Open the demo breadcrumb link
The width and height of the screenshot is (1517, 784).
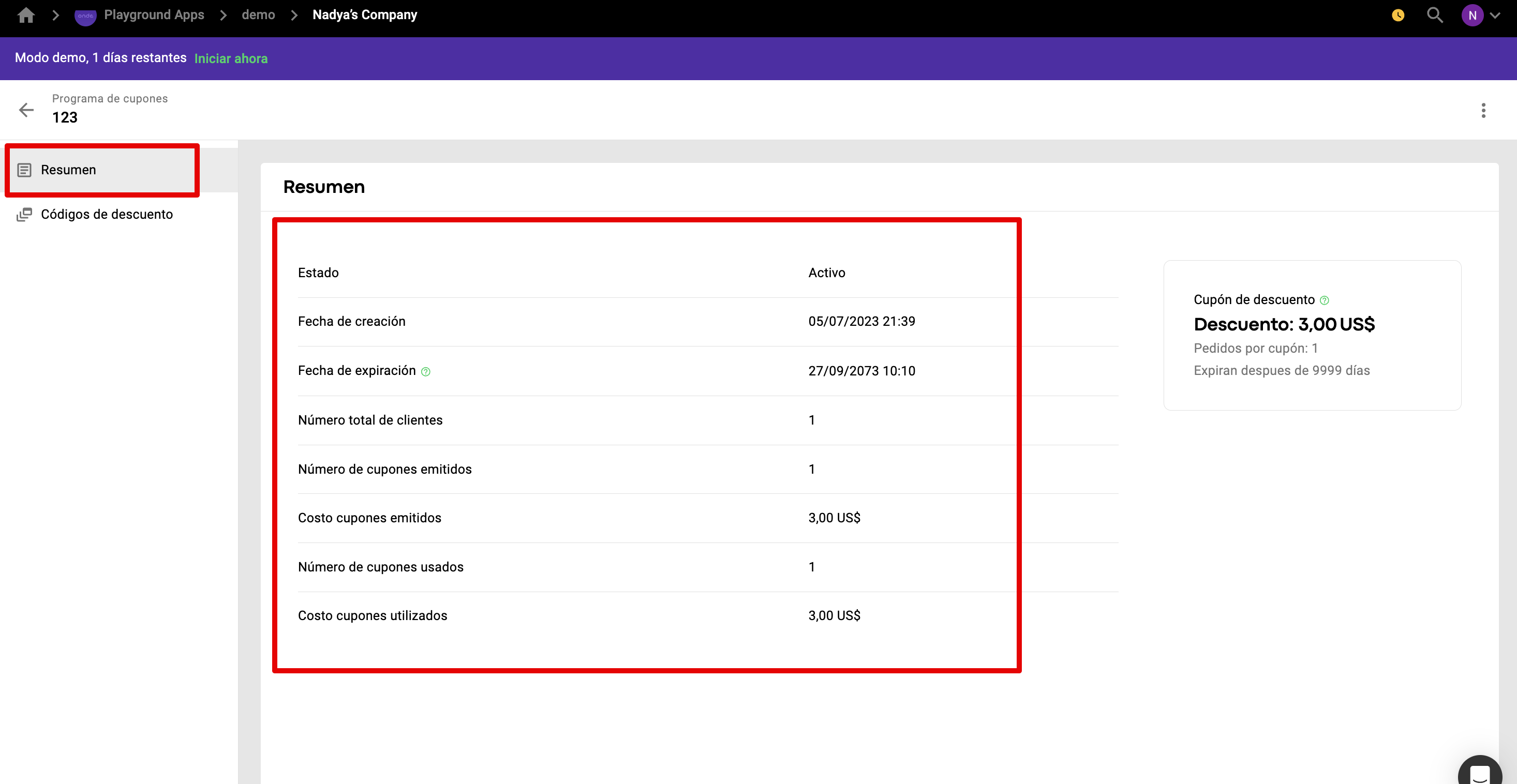(258, 14)
